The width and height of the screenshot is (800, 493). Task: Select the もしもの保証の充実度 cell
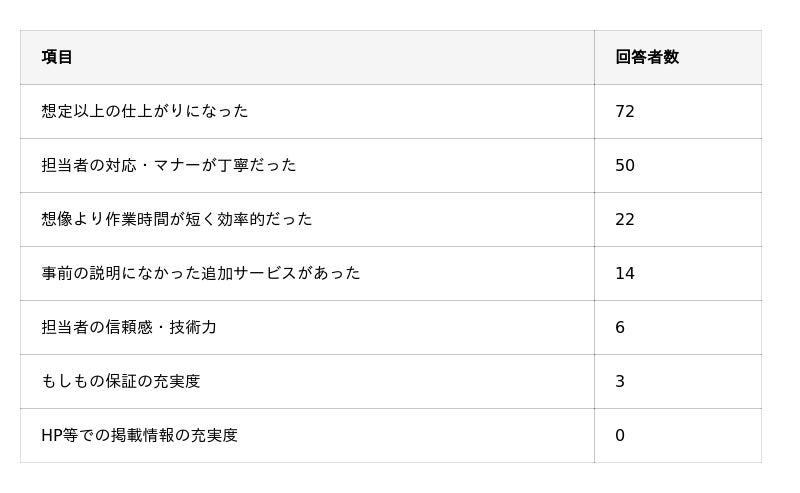click(121, 381)
